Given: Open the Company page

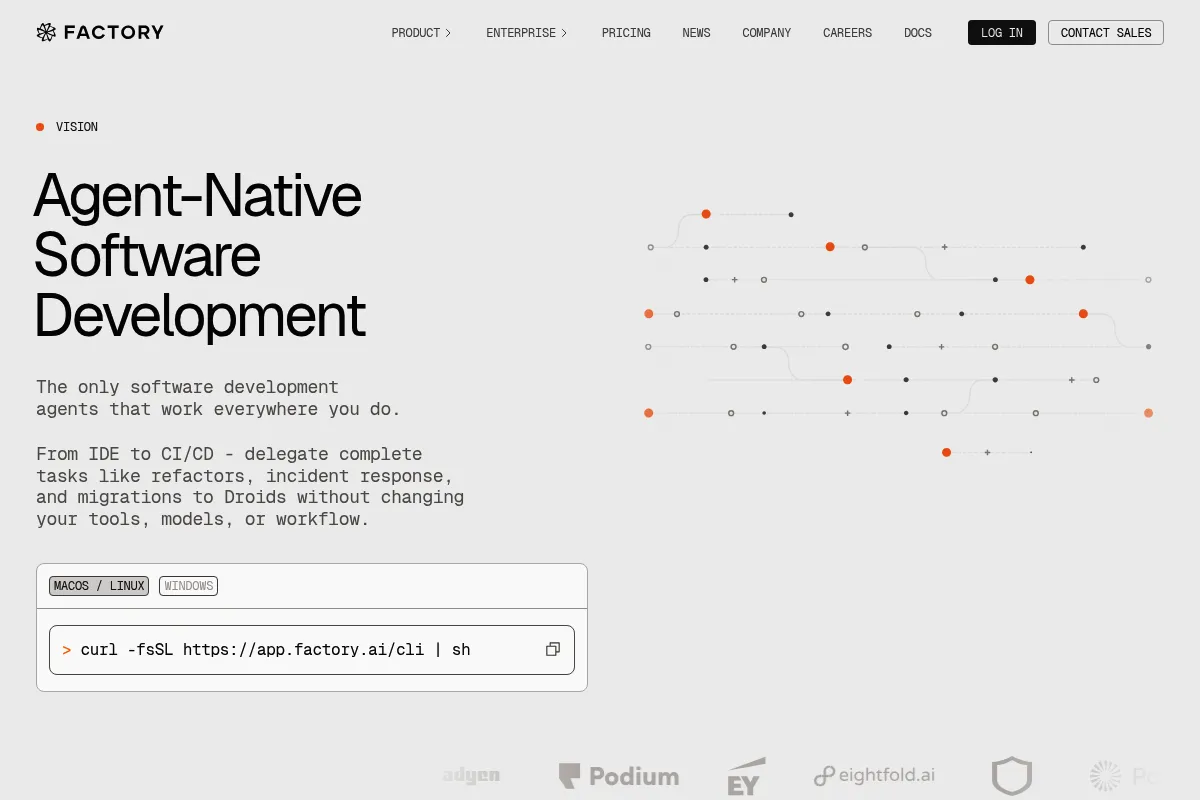Looking at the screenshot, I should click(766, 33).
